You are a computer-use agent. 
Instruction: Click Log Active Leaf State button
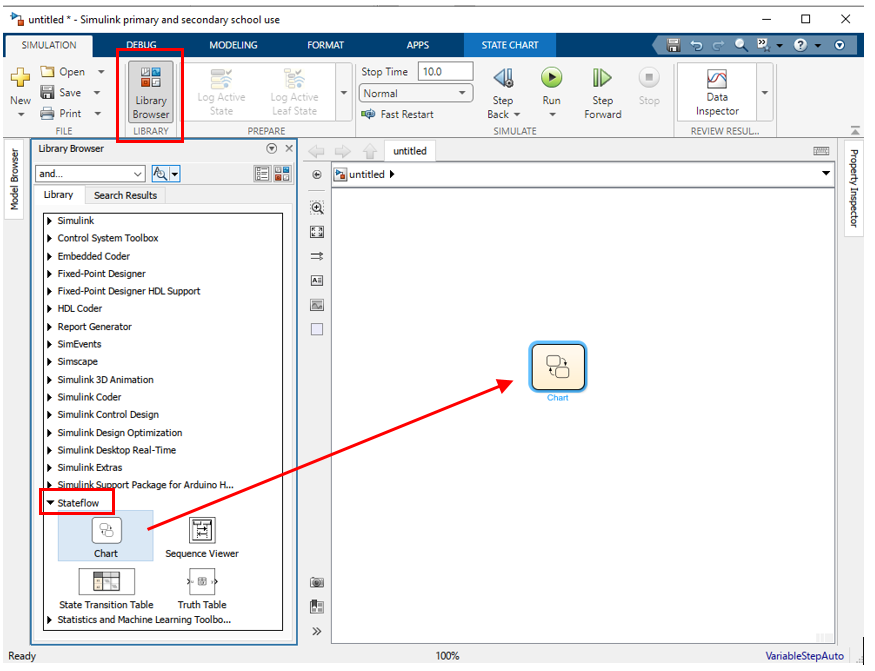294,93
